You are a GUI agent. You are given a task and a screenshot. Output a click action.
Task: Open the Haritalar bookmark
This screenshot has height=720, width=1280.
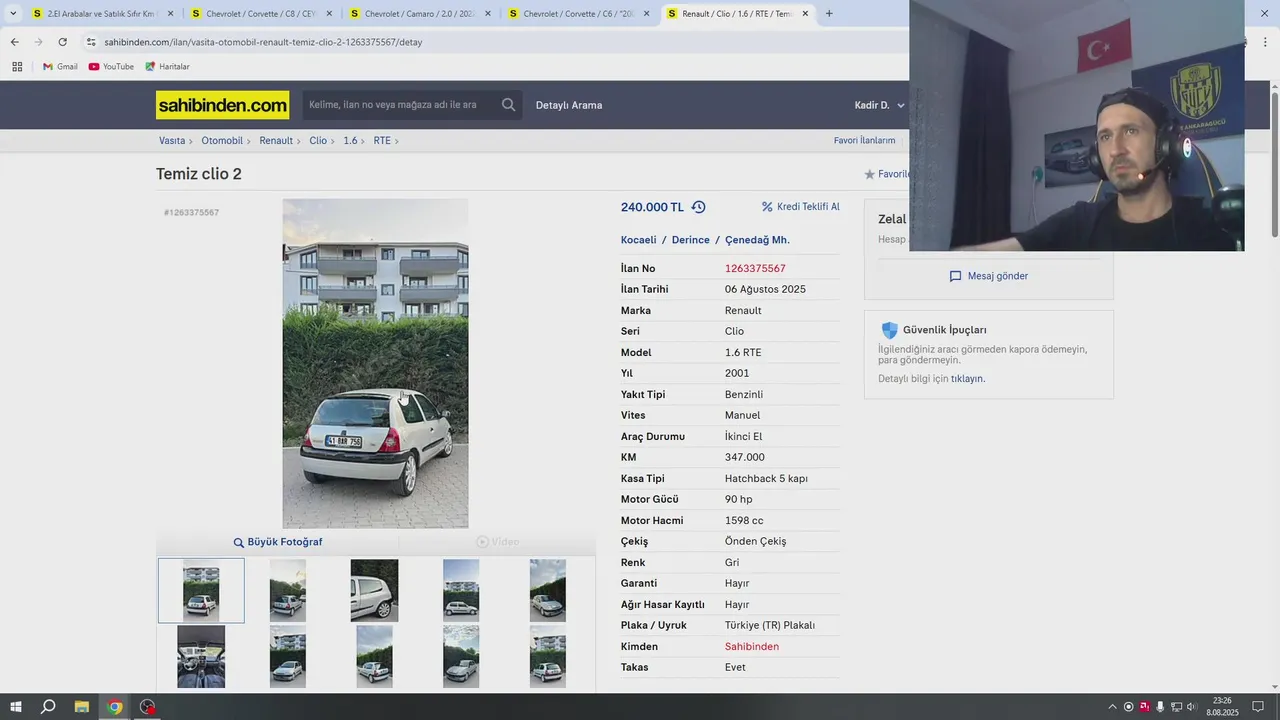point(167,67)
